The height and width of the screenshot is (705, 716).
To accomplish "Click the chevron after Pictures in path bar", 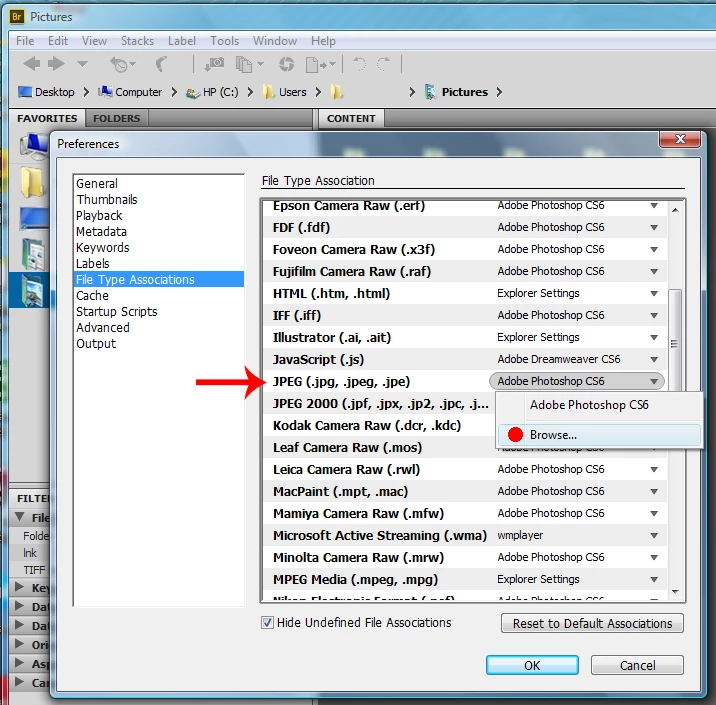I will click(499, 92).
